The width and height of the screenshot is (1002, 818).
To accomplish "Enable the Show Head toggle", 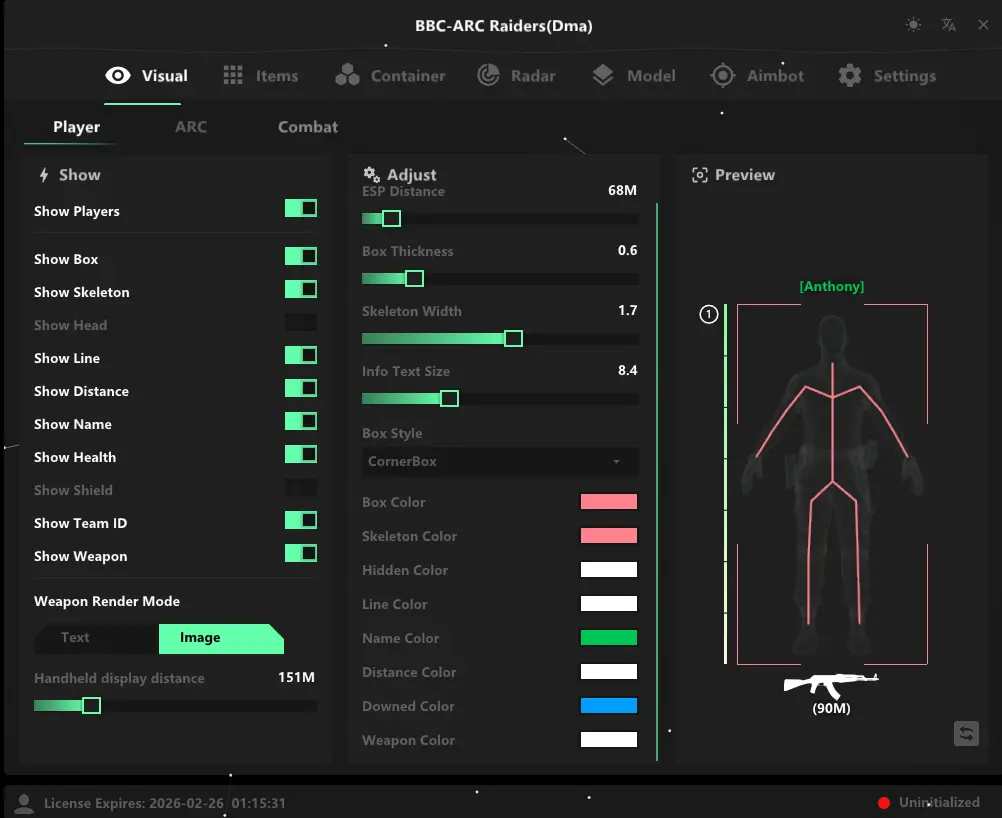I will pos(301,322).
